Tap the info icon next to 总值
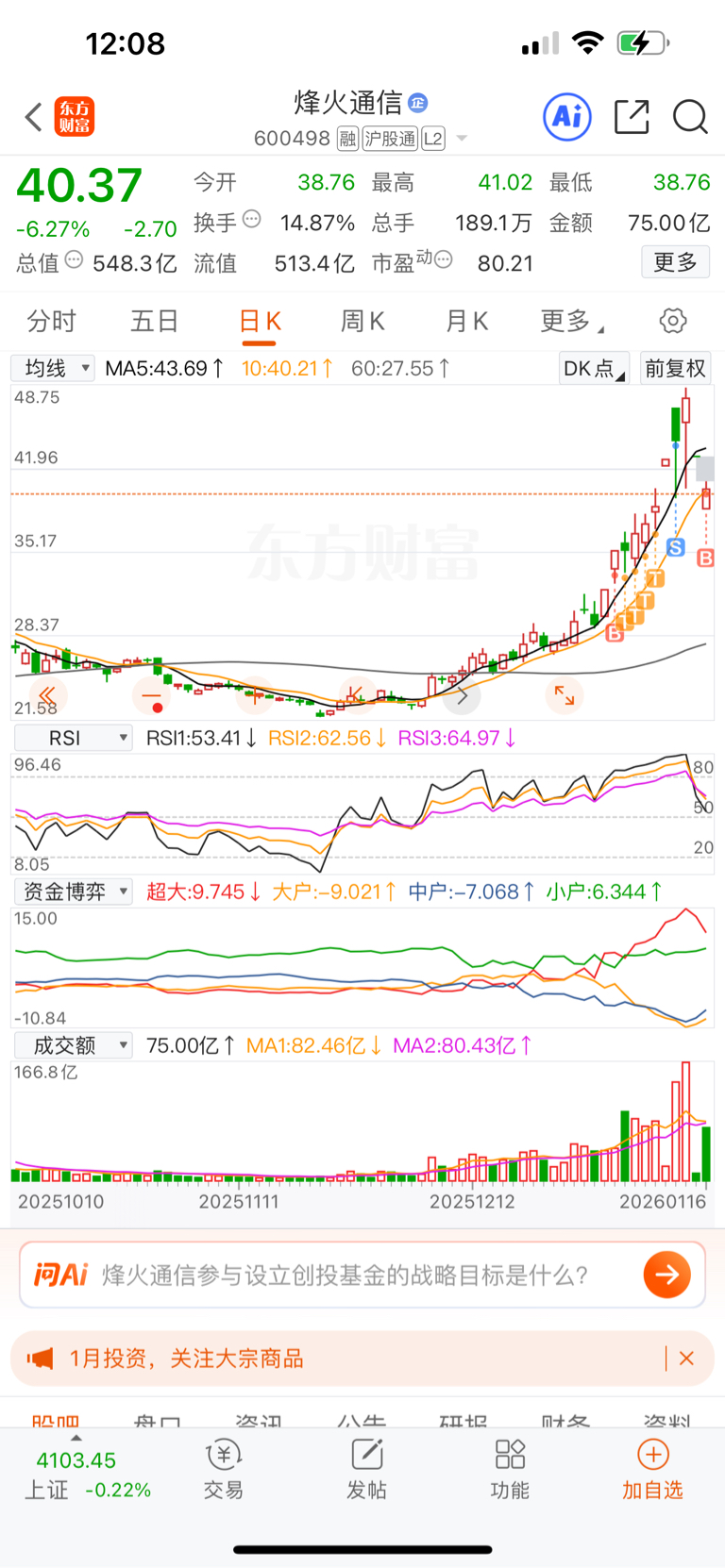Image resolution: width=725 pixels, height=1568 pixels. [x=74, y=260]
